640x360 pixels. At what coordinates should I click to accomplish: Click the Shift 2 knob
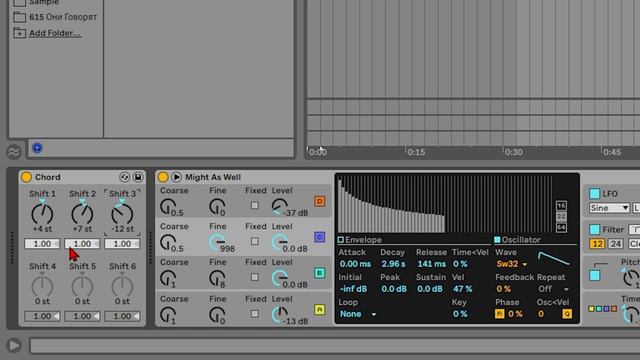[x=82, y=213]
